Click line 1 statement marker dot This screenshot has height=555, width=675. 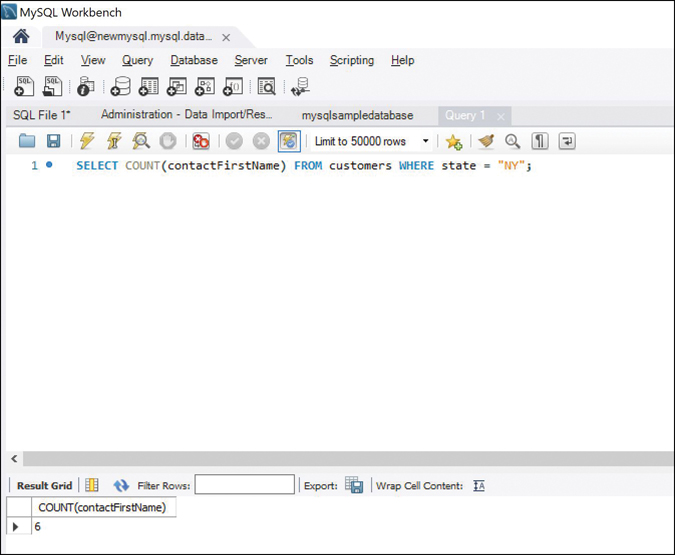click(49, 164)
